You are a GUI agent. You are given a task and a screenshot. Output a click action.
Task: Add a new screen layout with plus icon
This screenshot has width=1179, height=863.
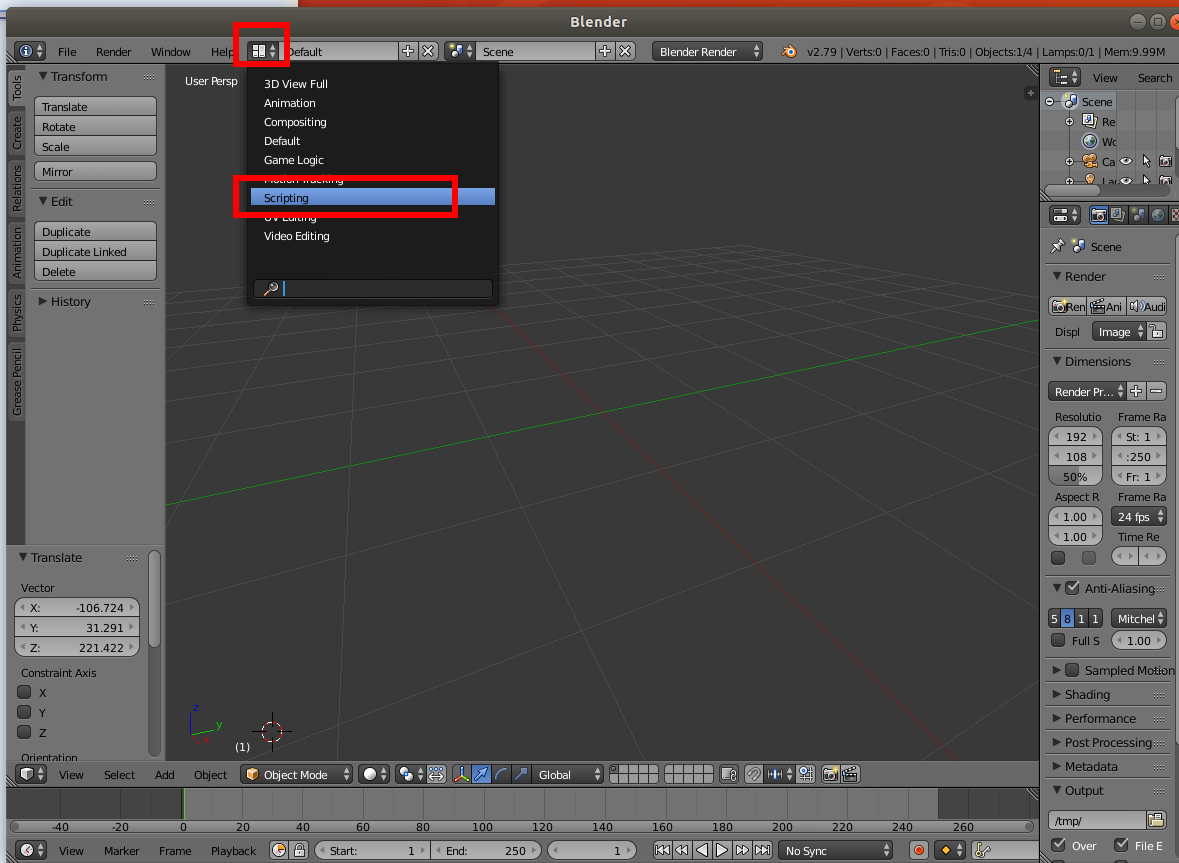point(408,51)
